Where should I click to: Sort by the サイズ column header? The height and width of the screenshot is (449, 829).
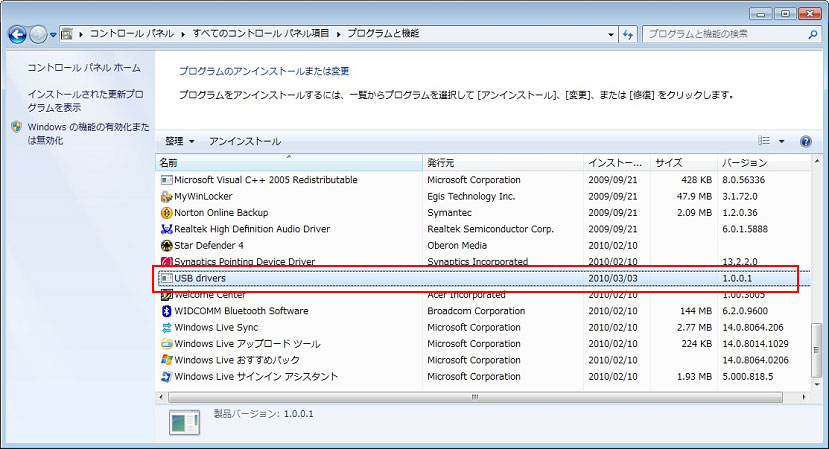pyautogui.click(x=684, y=163)
